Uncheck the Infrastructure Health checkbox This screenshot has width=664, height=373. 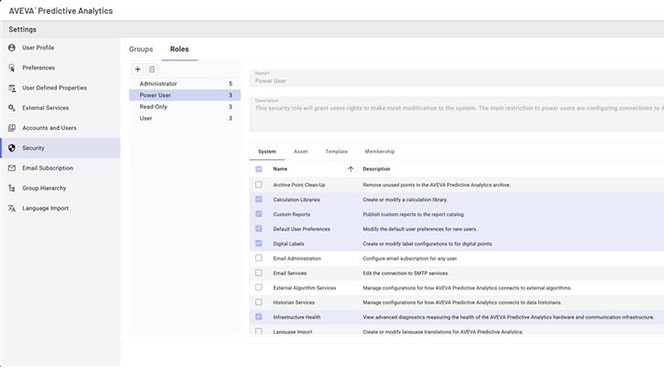pos(259,317)
